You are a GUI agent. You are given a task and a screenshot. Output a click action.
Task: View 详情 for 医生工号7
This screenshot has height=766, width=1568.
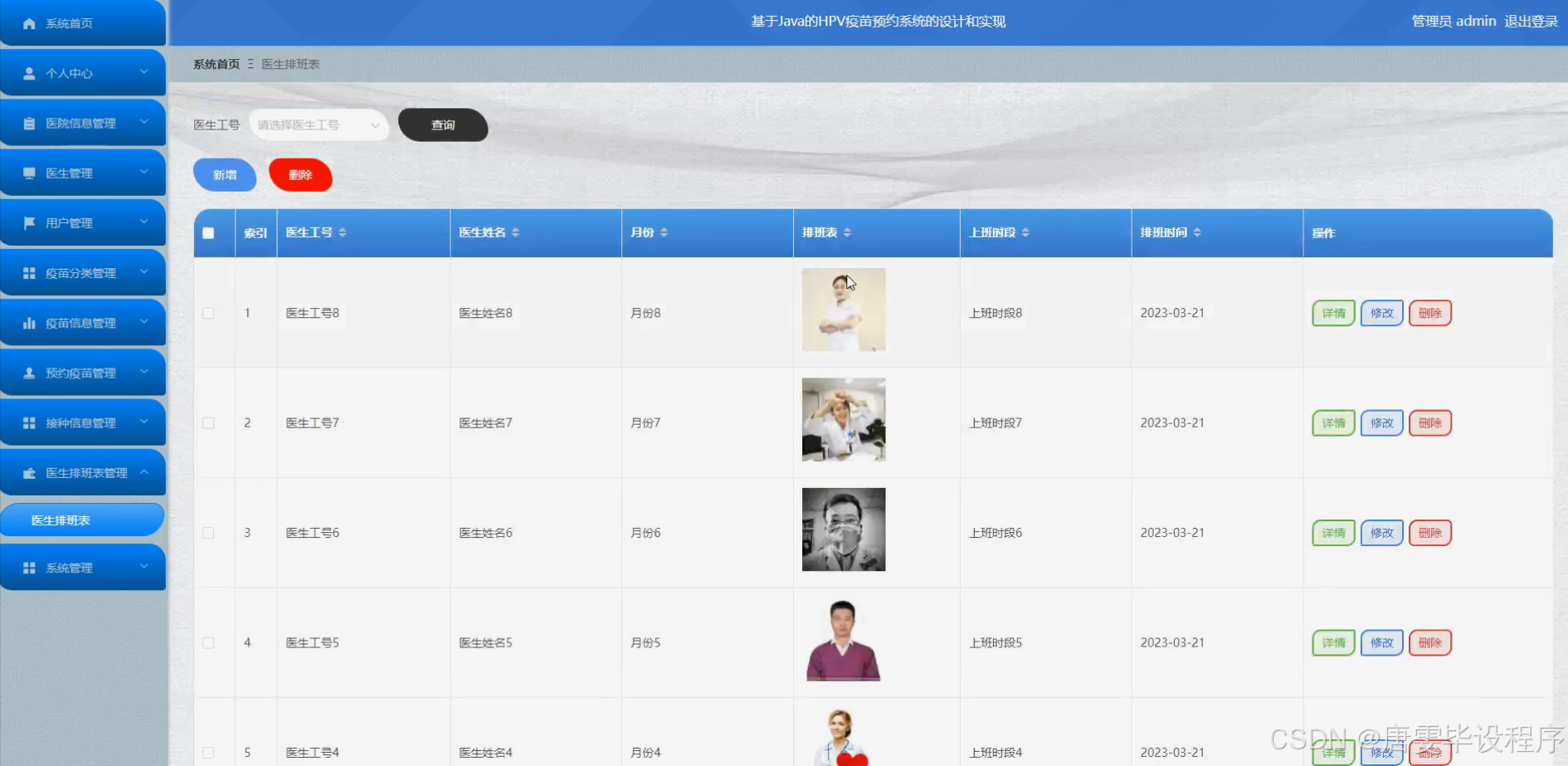click(1333, 423)
